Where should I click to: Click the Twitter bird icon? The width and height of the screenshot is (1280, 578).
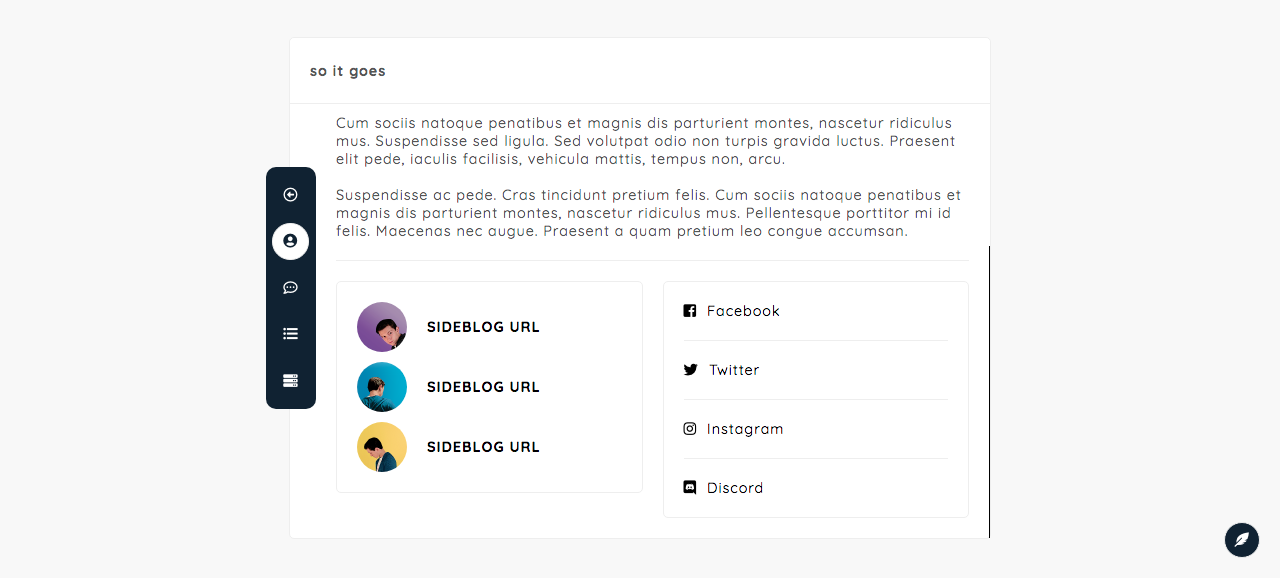pyautogui.click(x=690, y=370)
